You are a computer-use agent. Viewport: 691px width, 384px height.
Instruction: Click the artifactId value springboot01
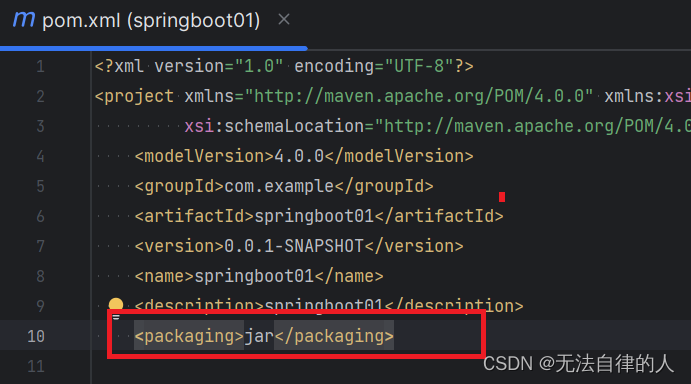(x=314, y=216)
